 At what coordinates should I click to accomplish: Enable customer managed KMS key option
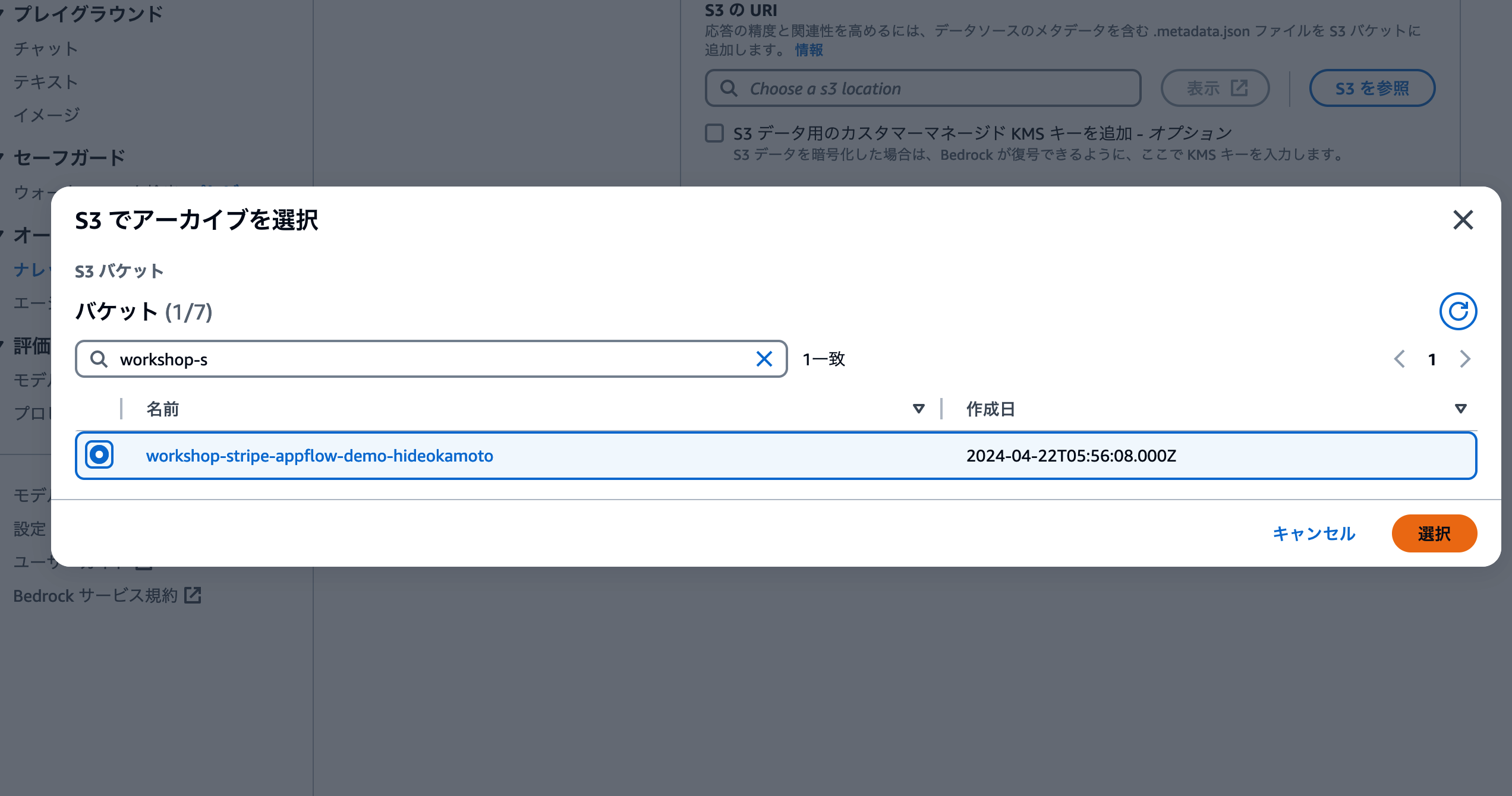[x=714, y=133]
